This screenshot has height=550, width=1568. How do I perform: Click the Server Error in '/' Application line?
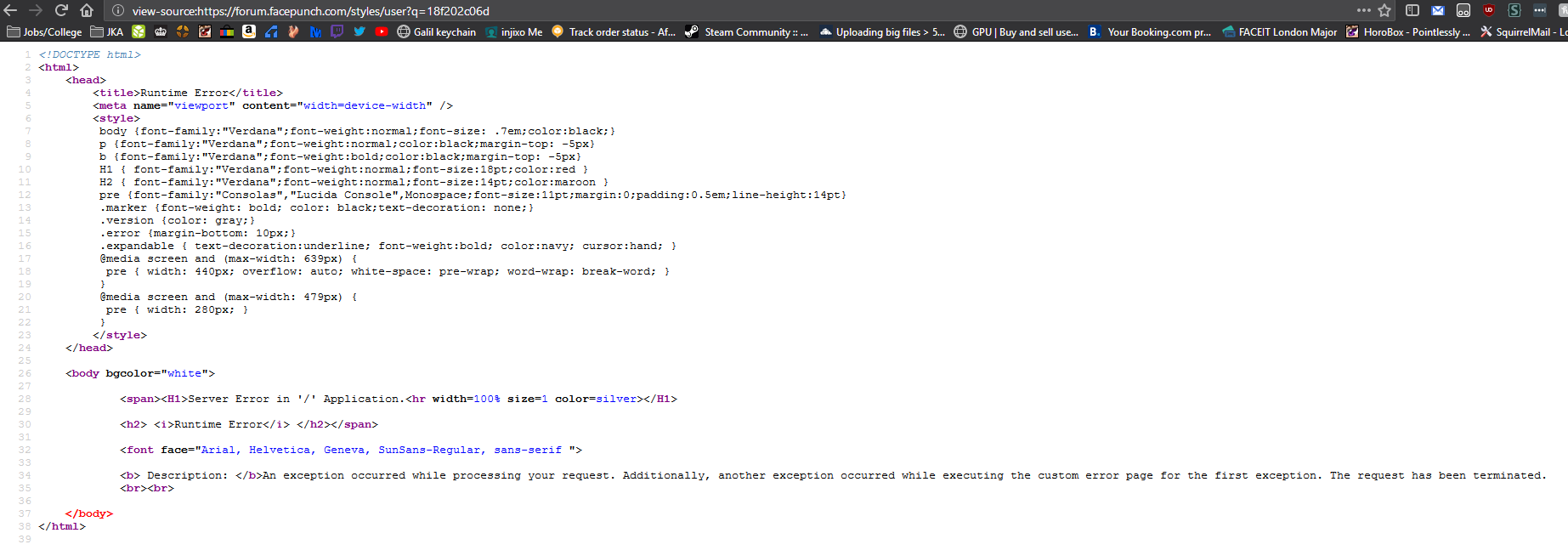[399, 399]
